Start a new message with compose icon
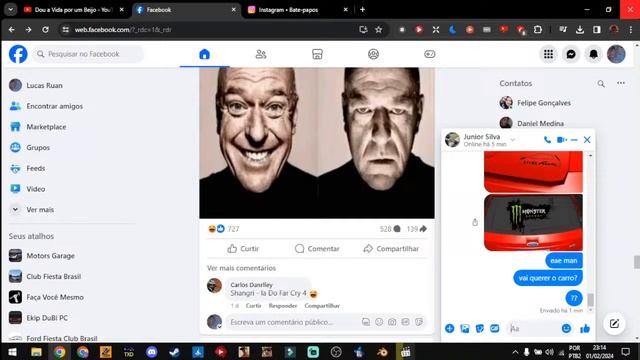Image resolution: width=640 pixels, height=360 pixels. (614, 324)
